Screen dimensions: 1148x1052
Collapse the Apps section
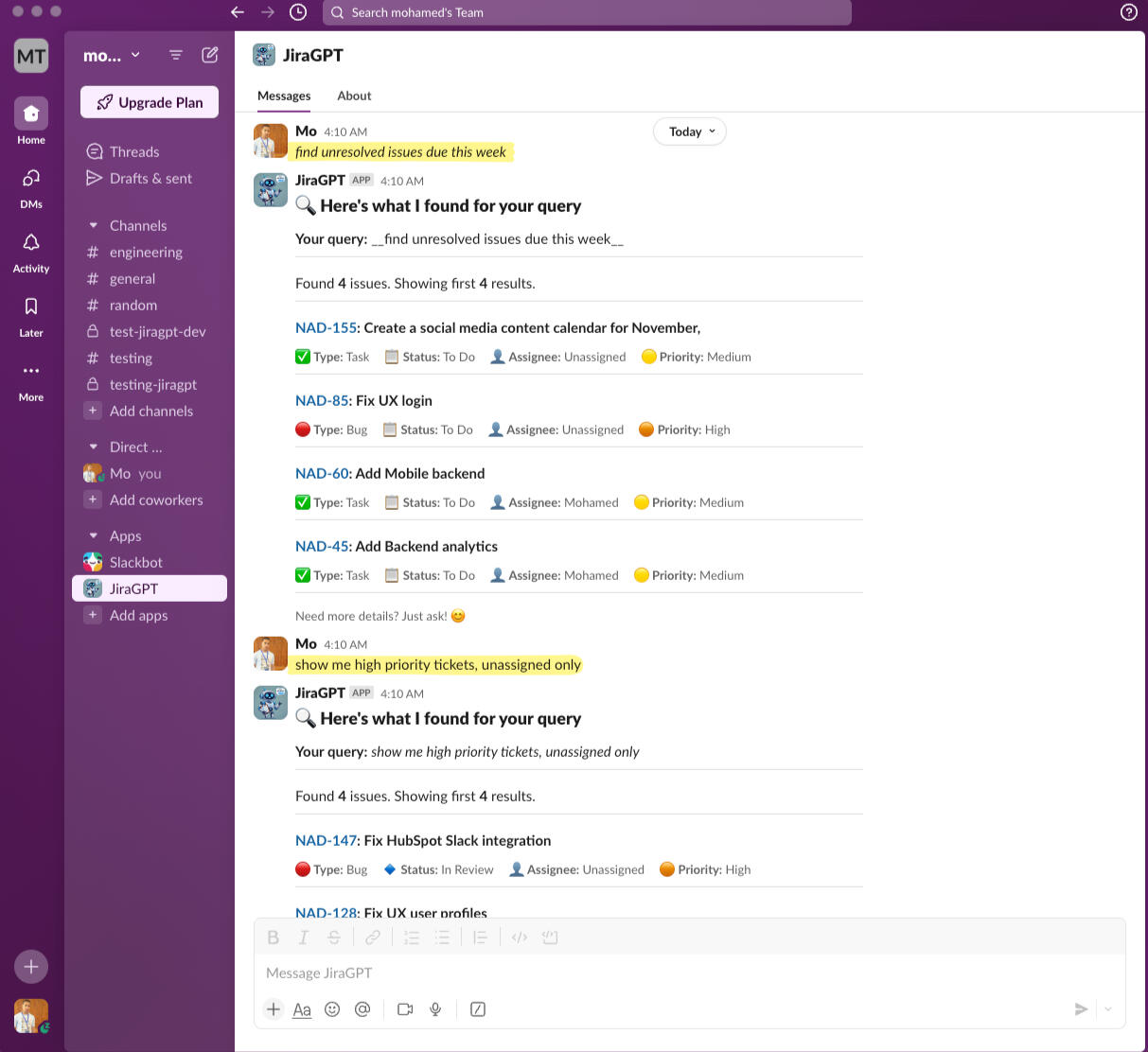[x=93, y=535]
